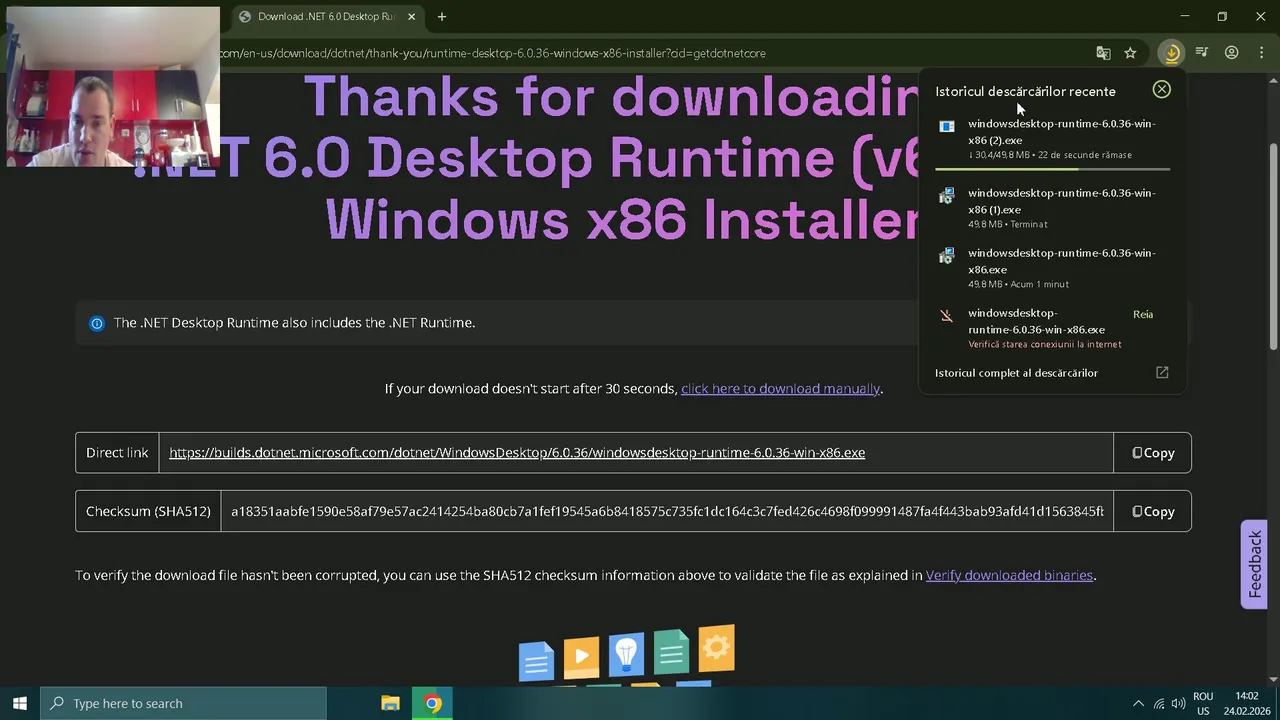This screenshot has height=720, width=1280.
Task: Close the recent downloads history popup
Action: 1161,89
